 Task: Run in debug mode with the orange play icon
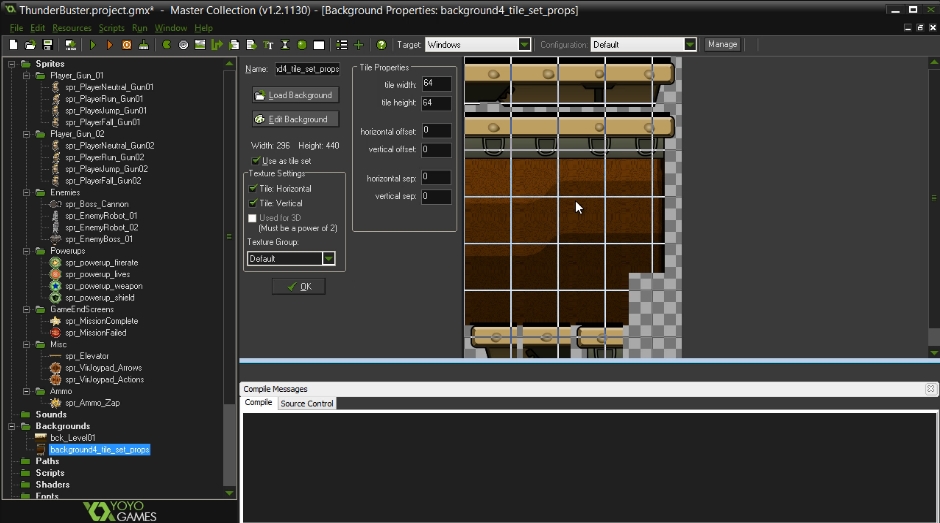pyautogui.click(x=109, y=45)
